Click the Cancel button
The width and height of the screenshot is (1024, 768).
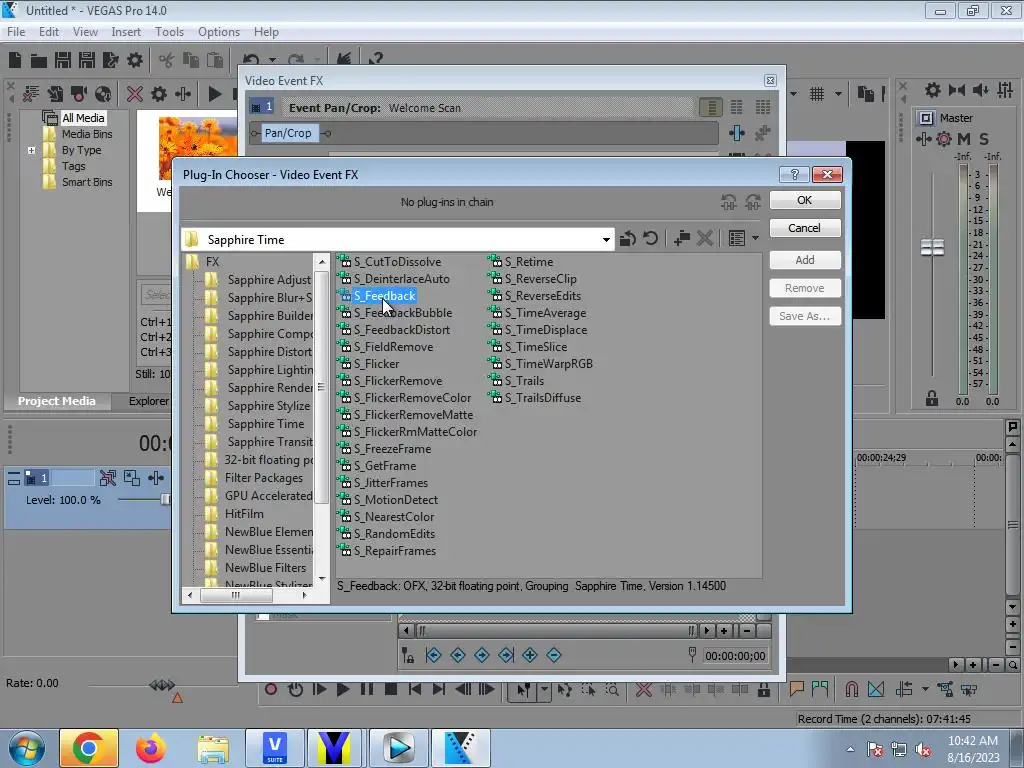(x=805, y=228)
